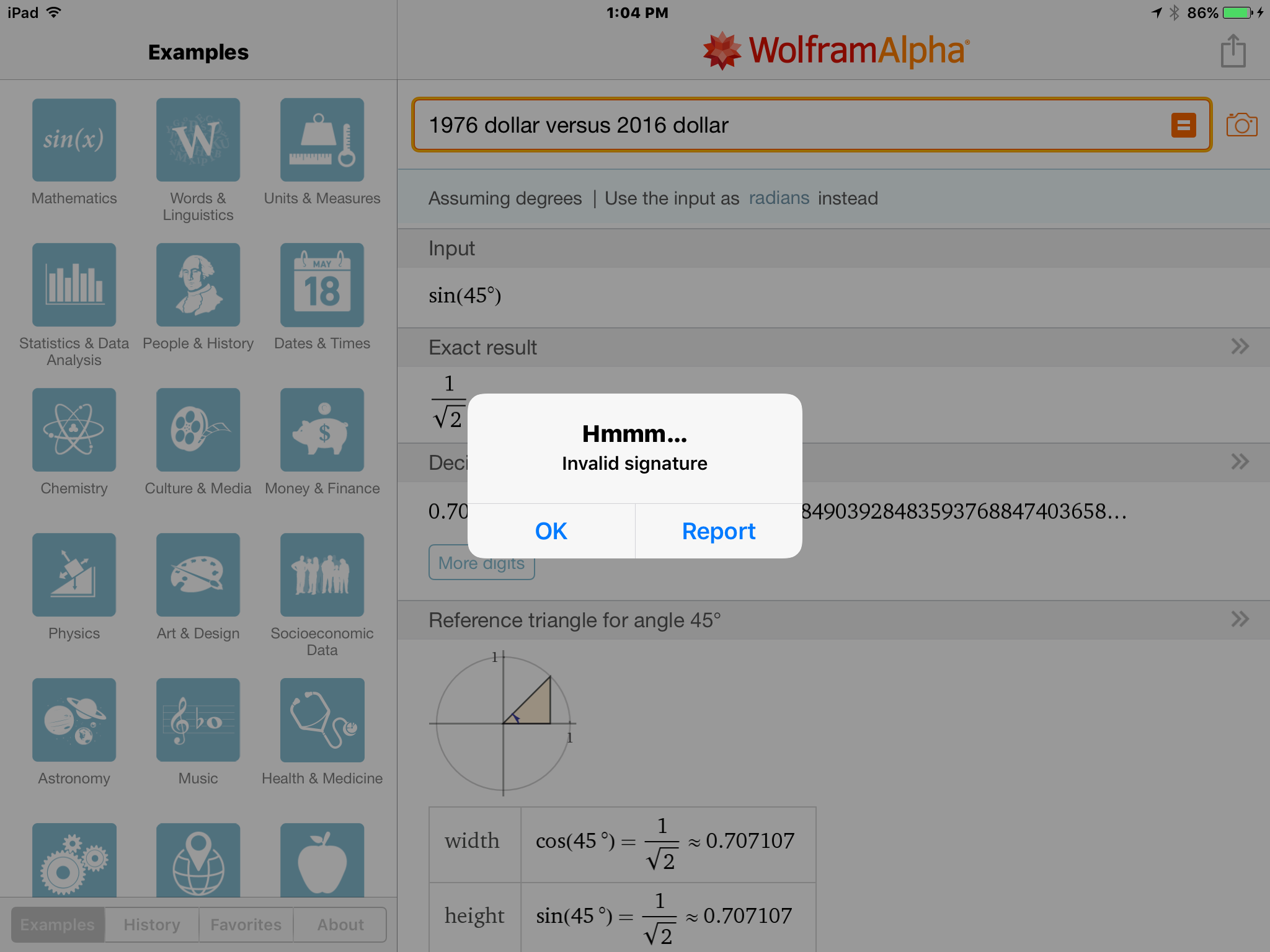
Task: Open the globe map-pin category icon
Action: [x=198, y=860]
